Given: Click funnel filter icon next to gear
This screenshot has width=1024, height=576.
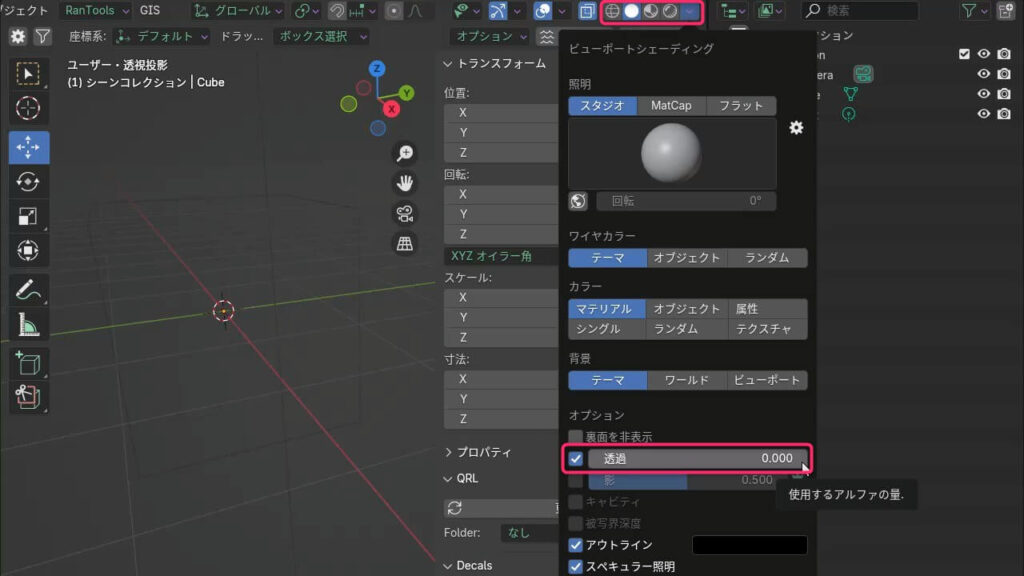Looking at the screenshot, I should (42, 37).
